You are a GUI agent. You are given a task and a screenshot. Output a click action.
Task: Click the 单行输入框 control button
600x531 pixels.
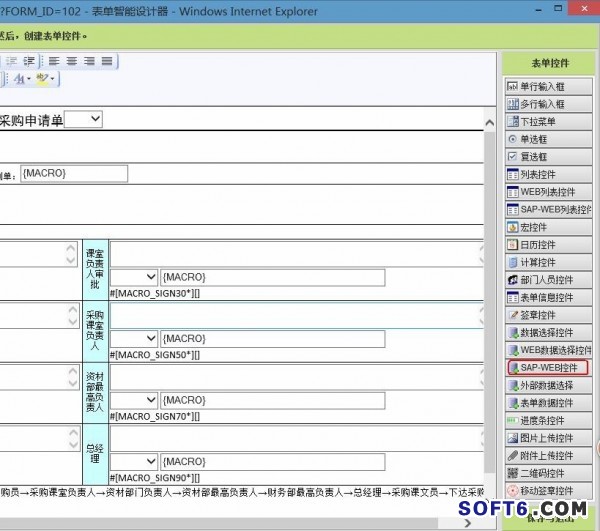click(546, 87)
